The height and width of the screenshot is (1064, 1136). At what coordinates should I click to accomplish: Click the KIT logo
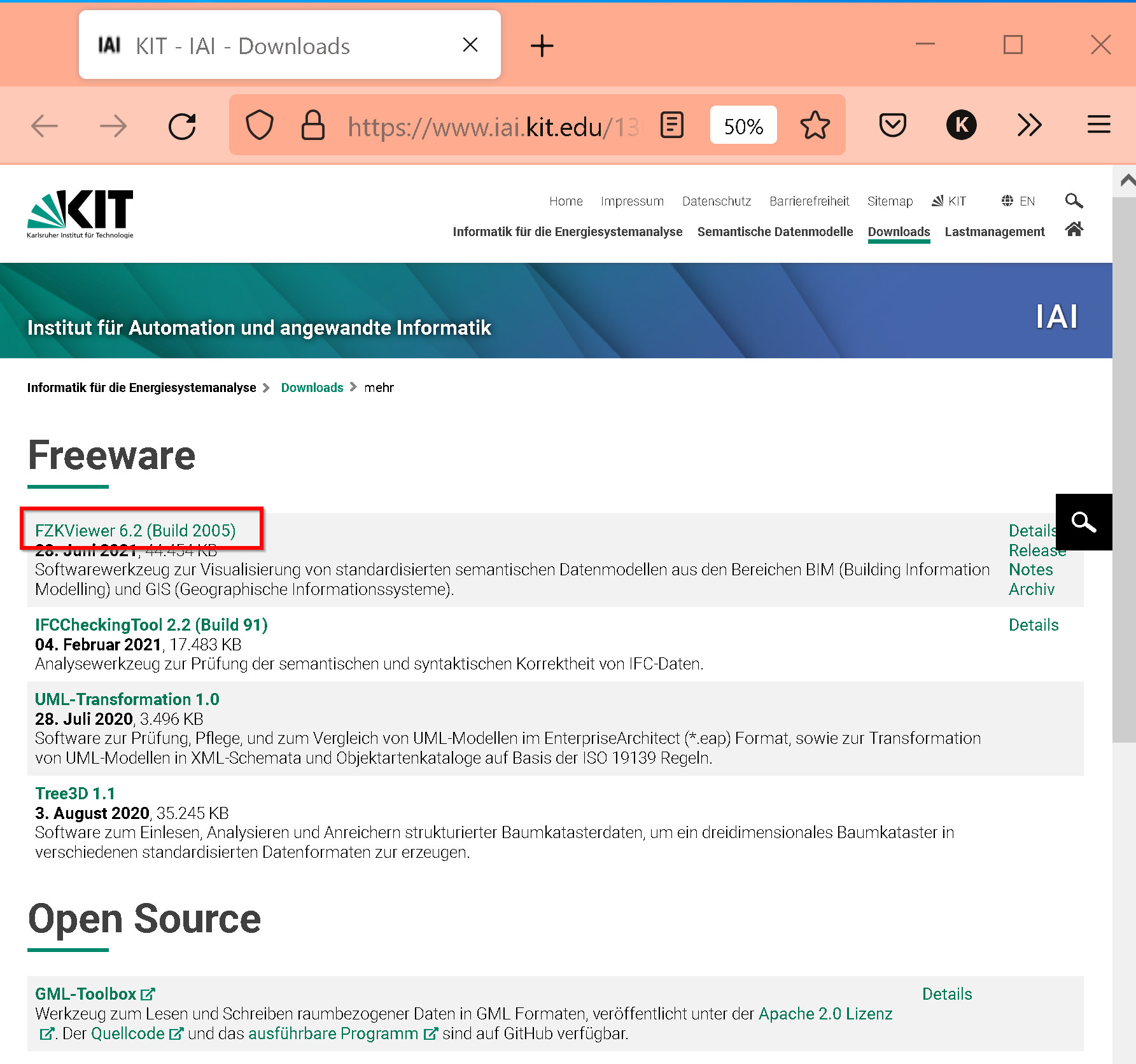[x=80, y=214]
